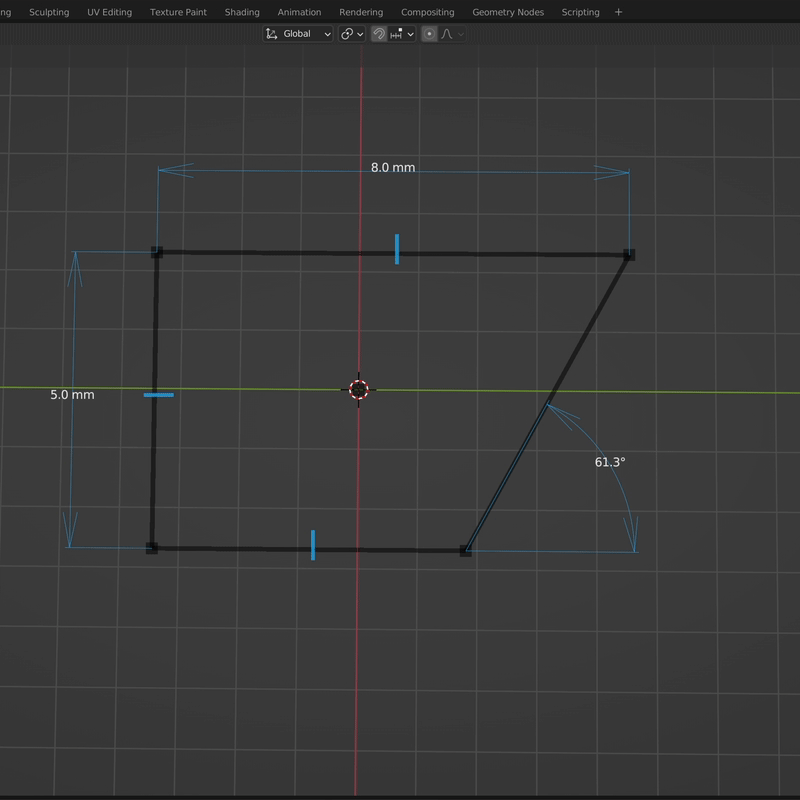Select the top-right vertex of the sketch

click(629, 255)
